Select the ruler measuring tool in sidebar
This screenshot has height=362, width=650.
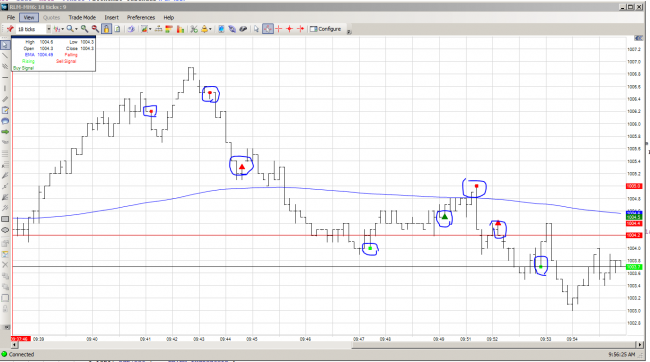[x=5, y=99]
